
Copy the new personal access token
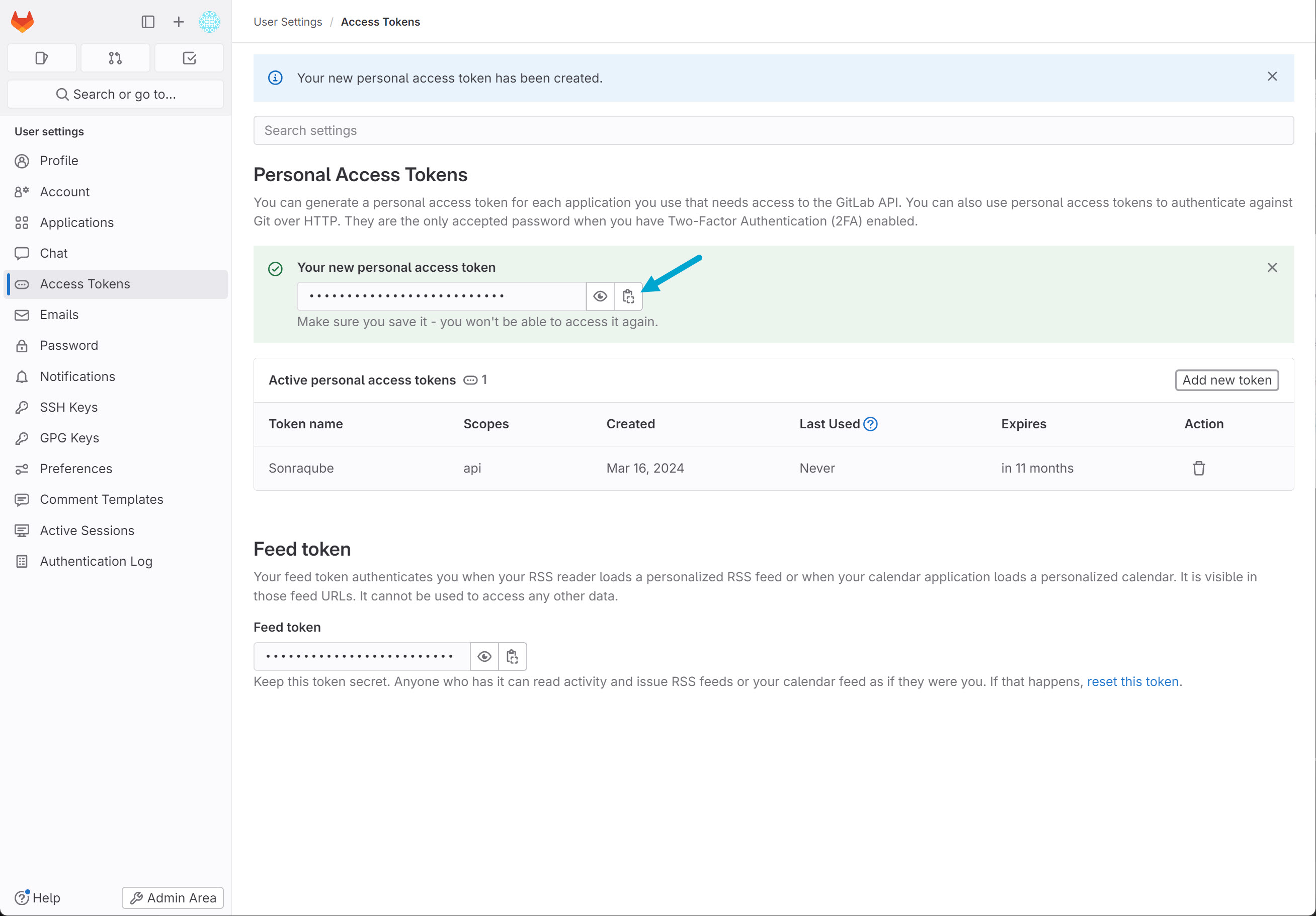click(x=628, y=296)
